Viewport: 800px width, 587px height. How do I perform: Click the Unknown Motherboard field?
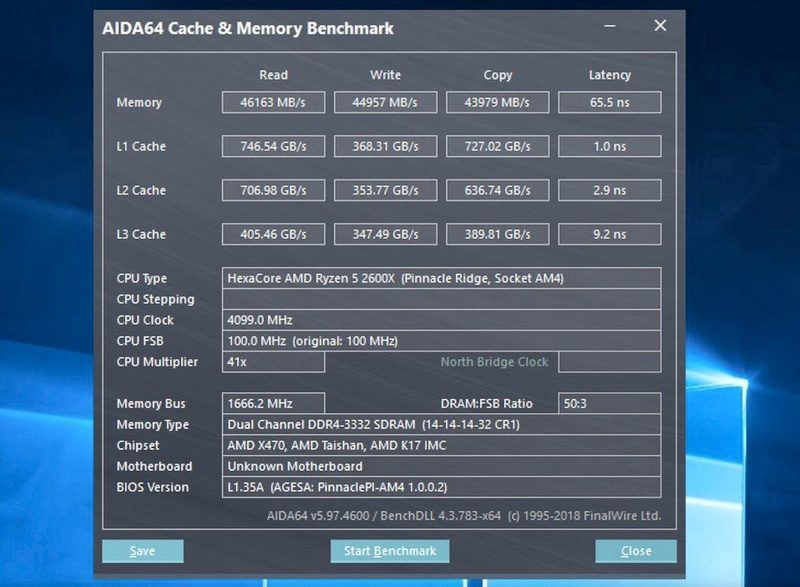(441, 467)
